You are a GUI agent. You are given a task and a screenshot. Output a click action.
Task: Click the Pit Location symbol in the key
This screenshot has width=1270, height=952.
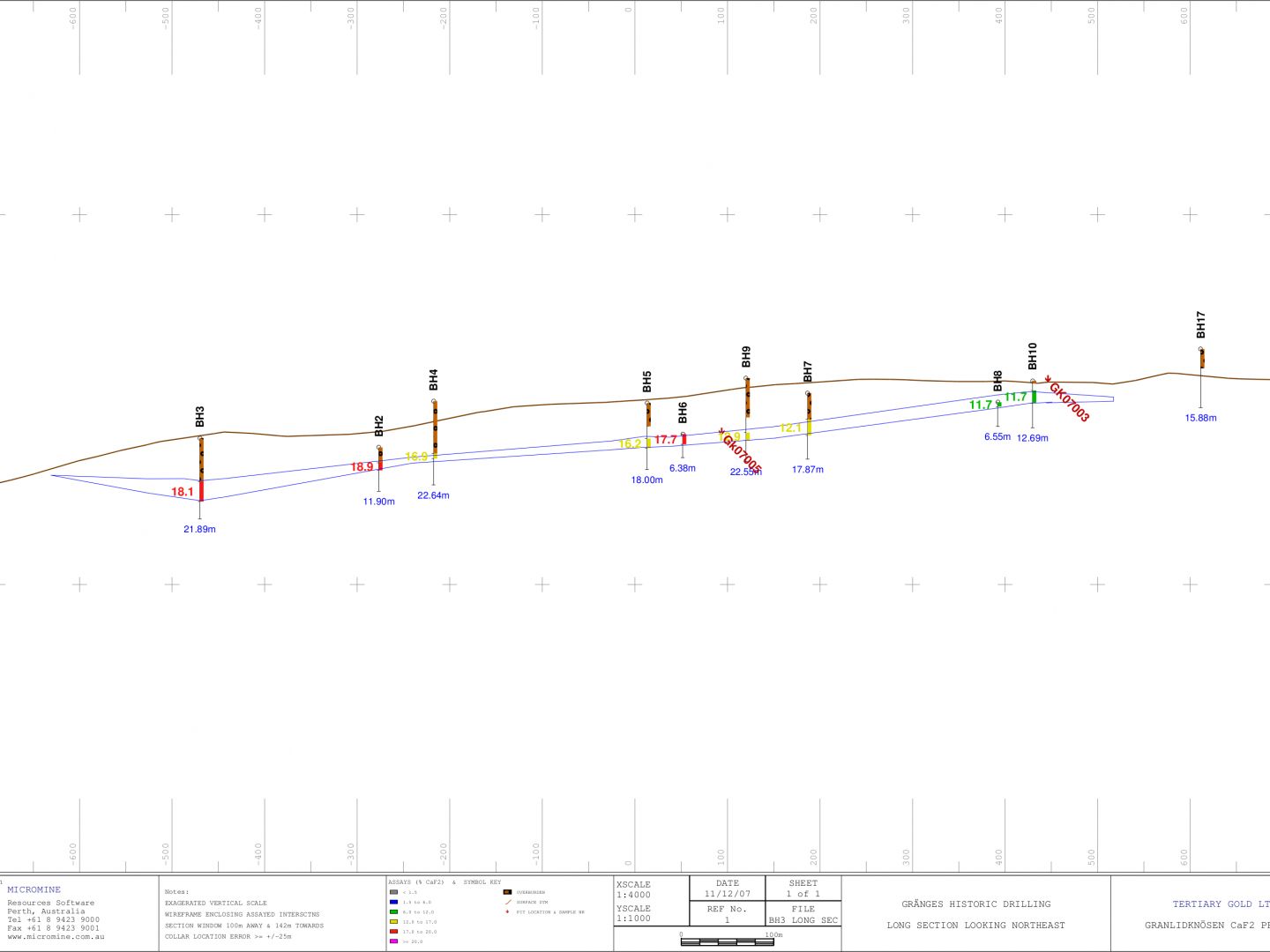coord(507,911)
